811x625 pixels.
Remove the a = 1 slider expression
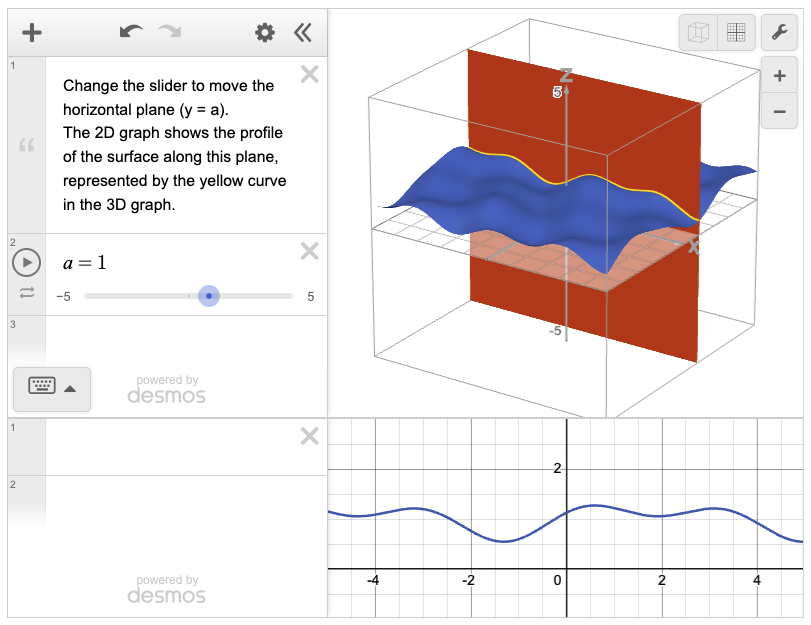(x=310, y=251)
